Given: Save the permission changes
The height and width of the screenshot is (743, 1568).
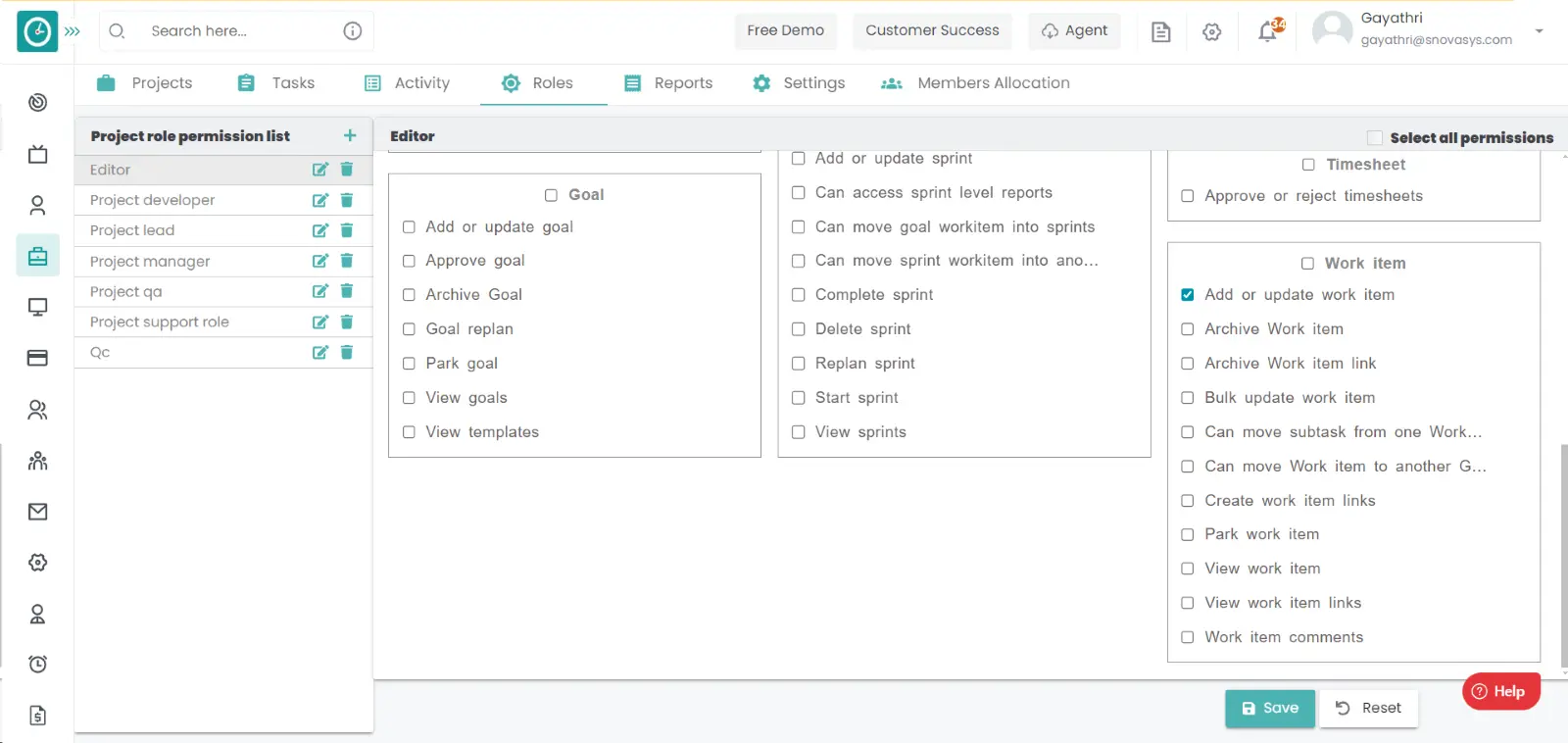Looking at the screenshot, I should [1269, 708].
